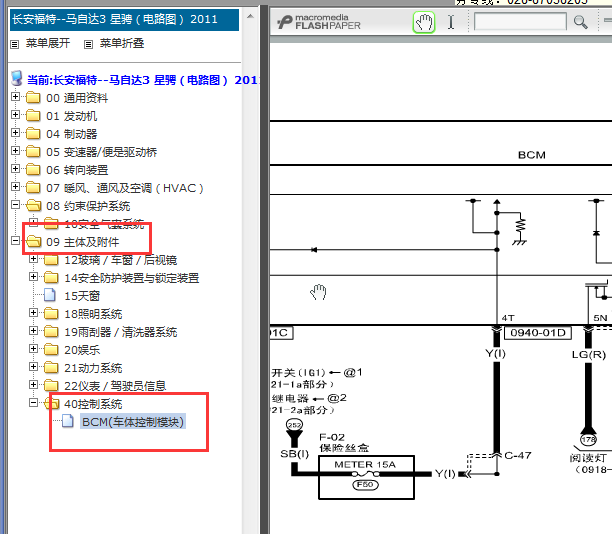This screenshot has width=612, height=534.
Task: Click the Macromedia FlashPaper logo
Action: pos(319,22)
